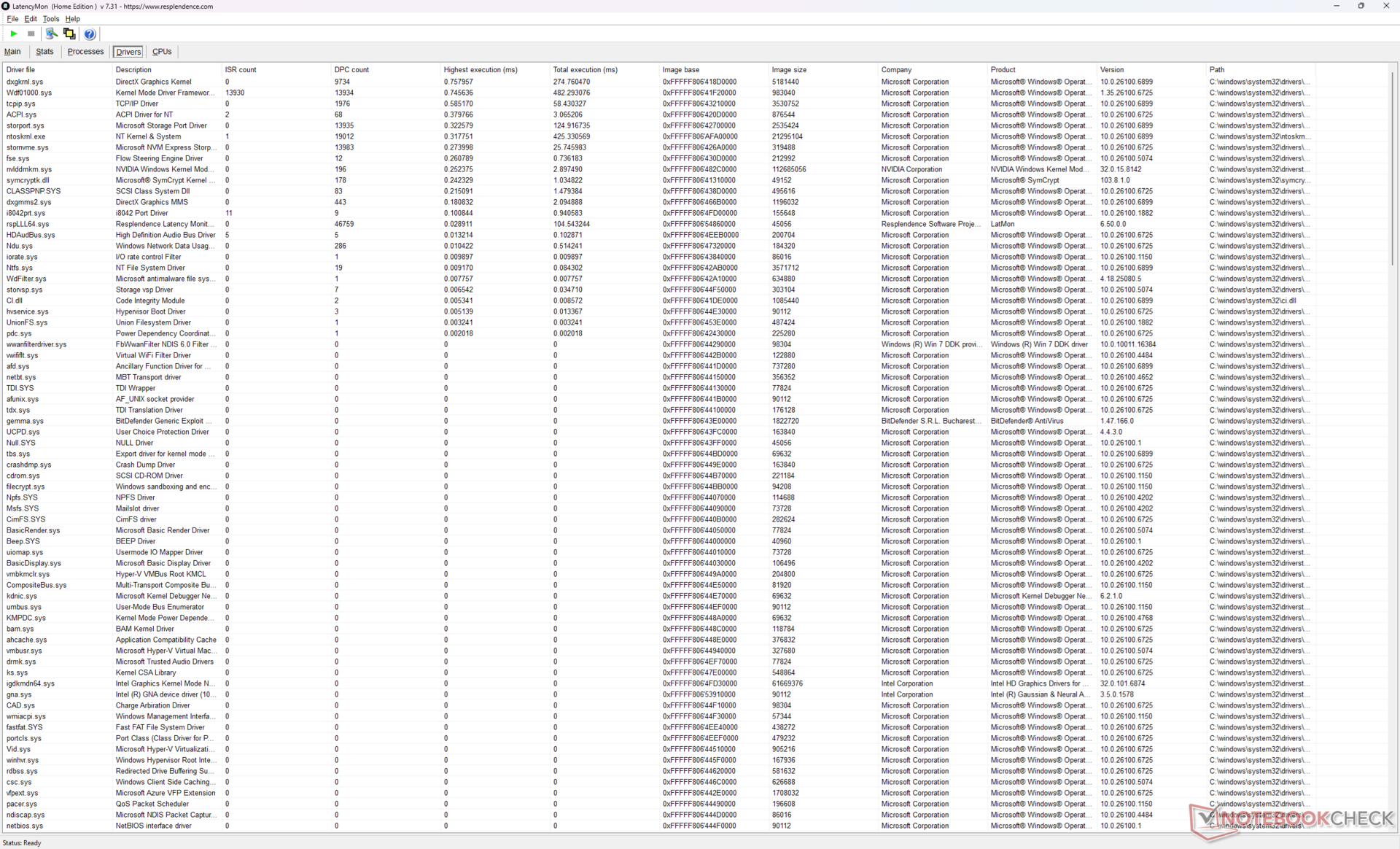The height and width of the screenshot is (849, 1400).
Task: Click the yellow overlapping squares toolbar icon
Action: click(69, 34)
